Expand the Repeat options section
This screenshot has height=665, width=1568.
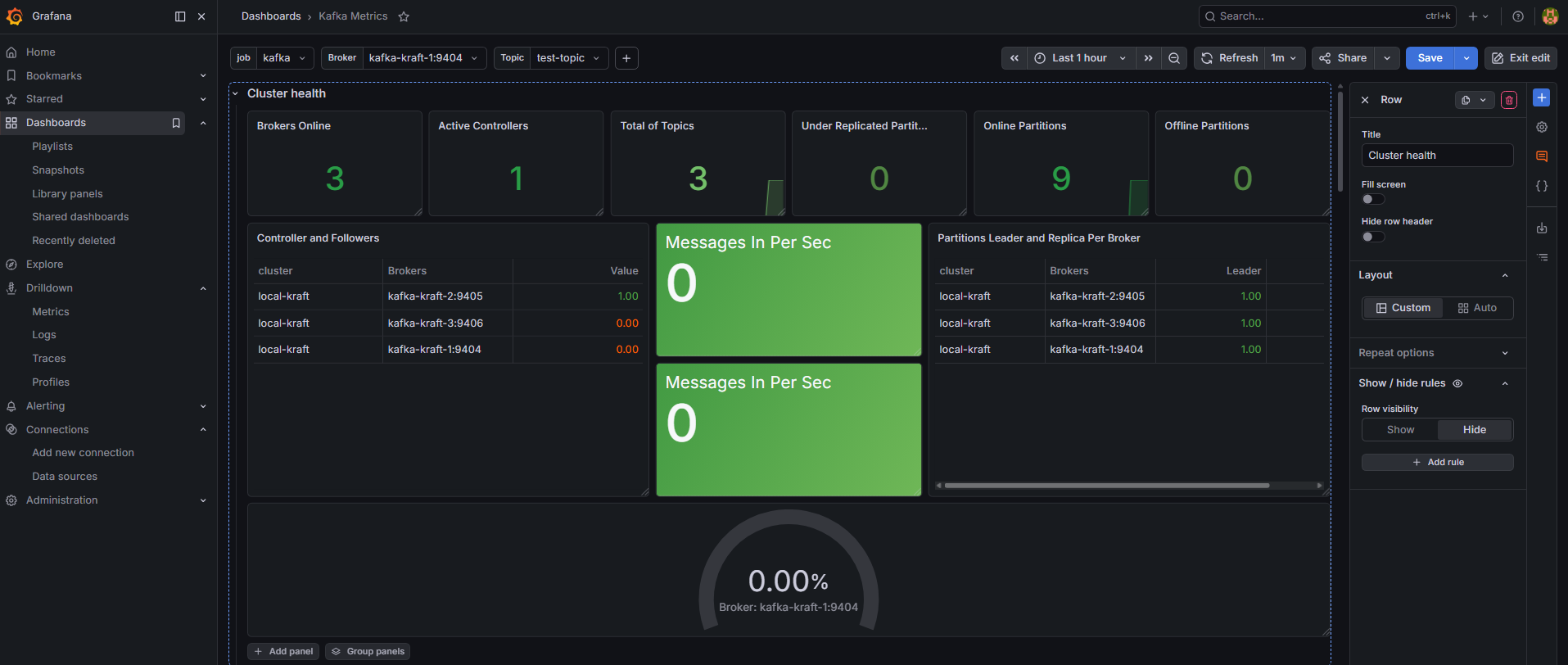1505,353
